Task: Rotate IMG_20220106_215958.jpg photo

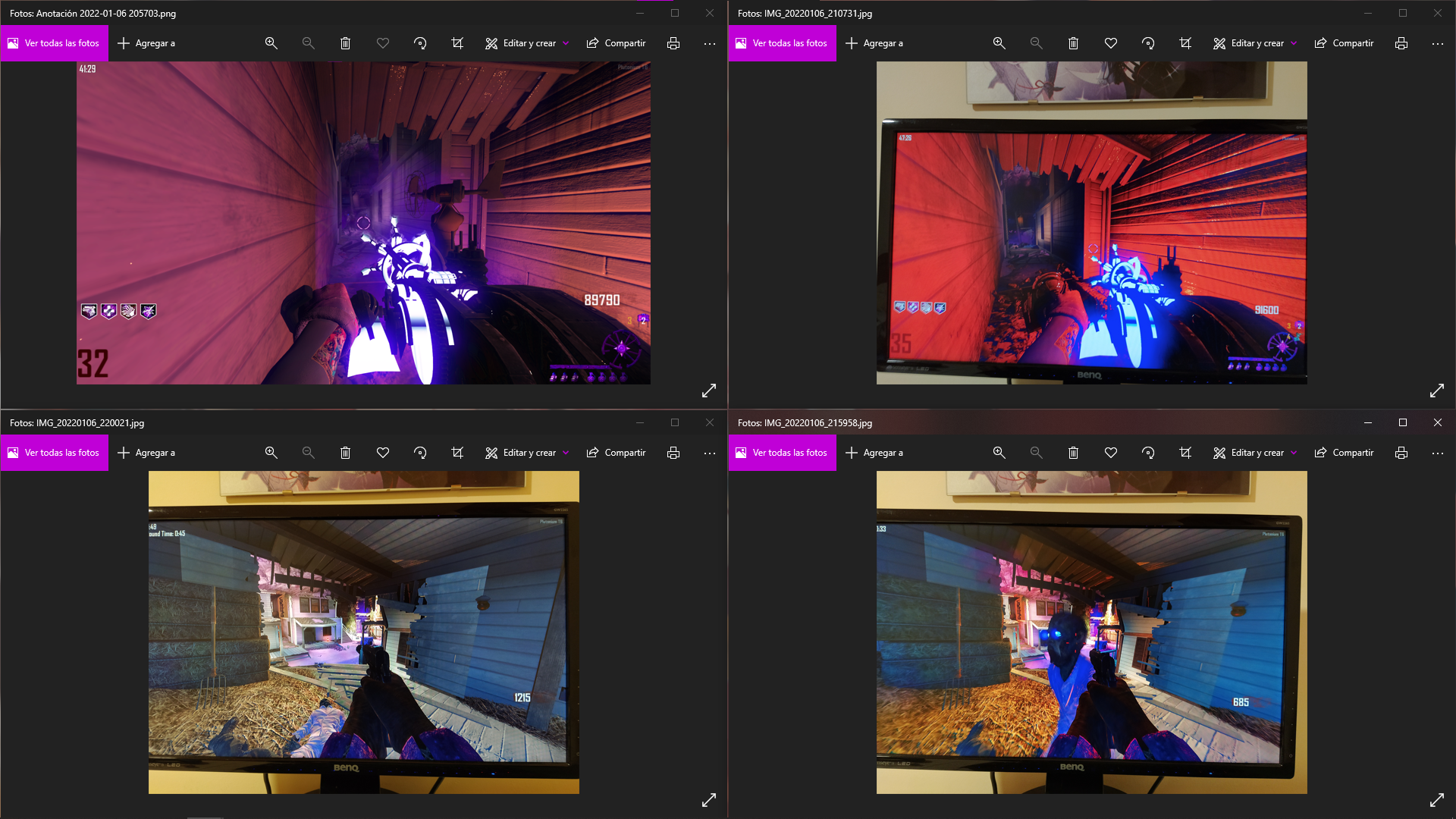Action: tap(1148, 453)
